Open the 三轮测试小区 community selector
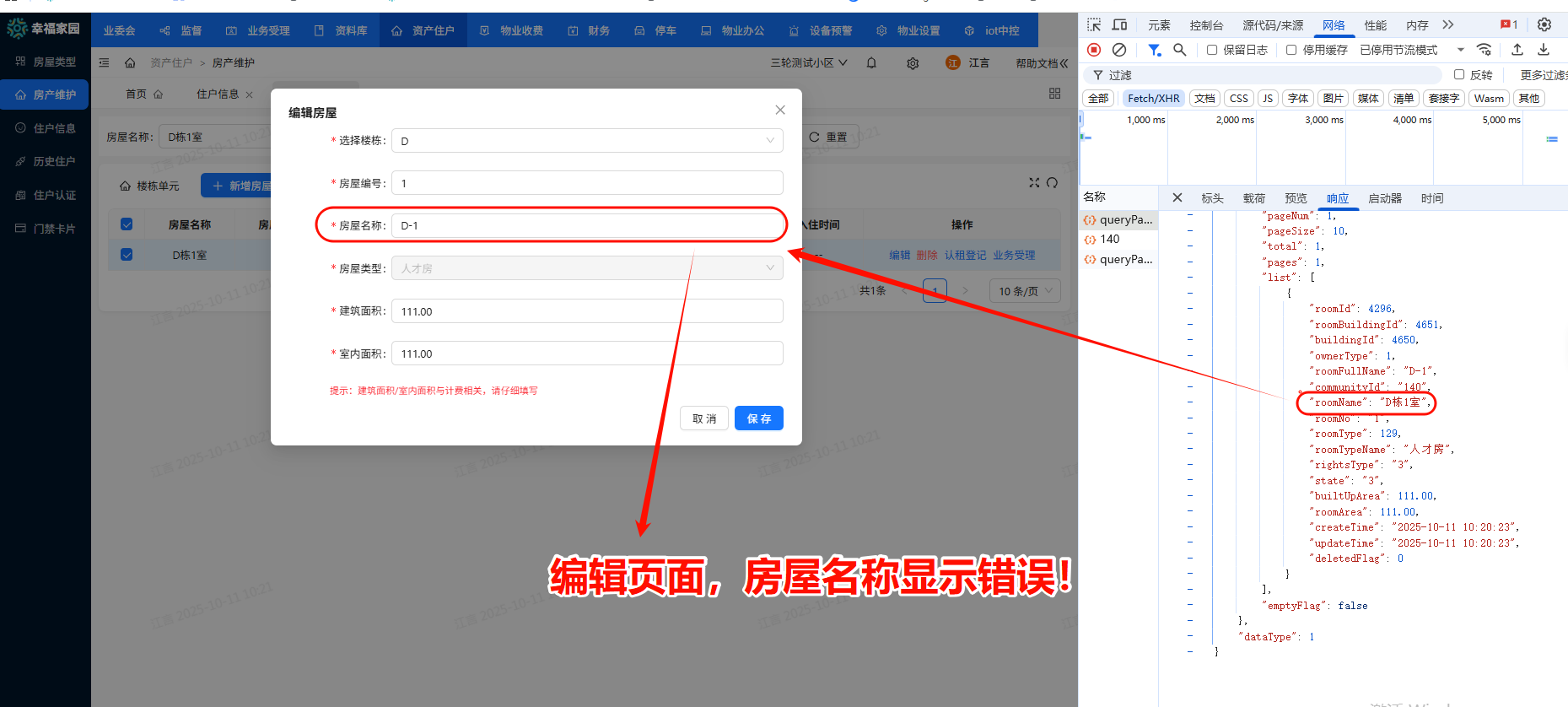 809,62
